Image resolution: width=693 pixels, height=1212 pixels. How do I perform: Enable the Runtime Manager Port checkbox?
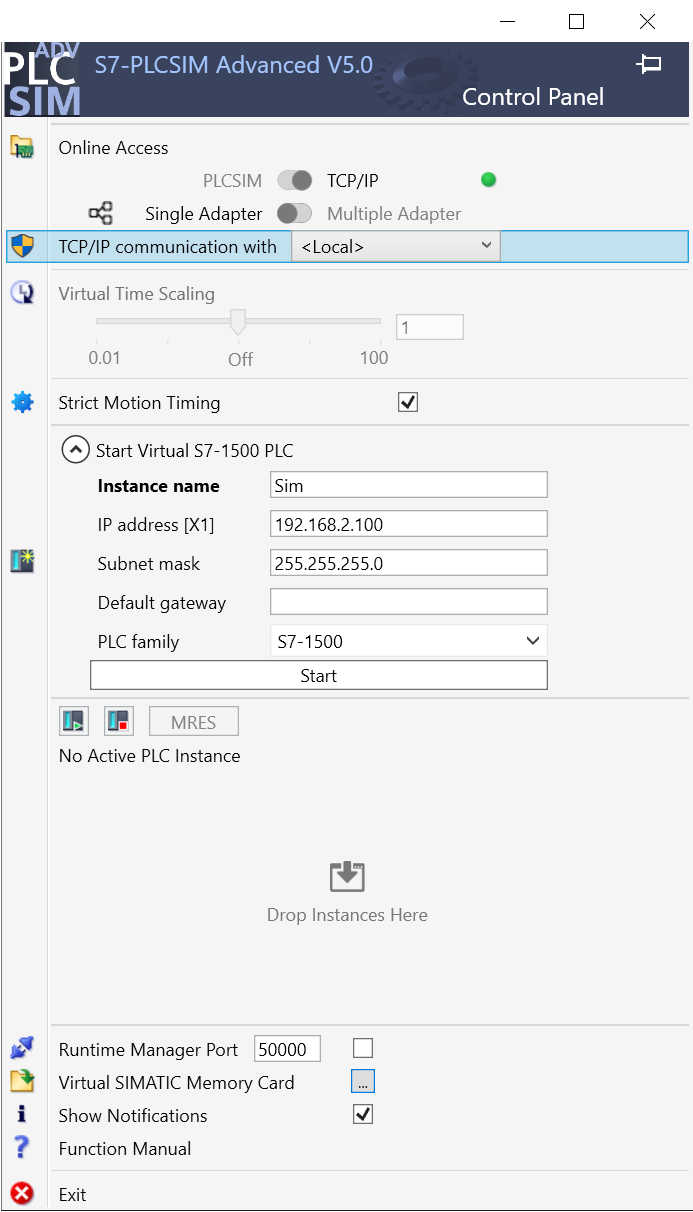pos(363,1048)
